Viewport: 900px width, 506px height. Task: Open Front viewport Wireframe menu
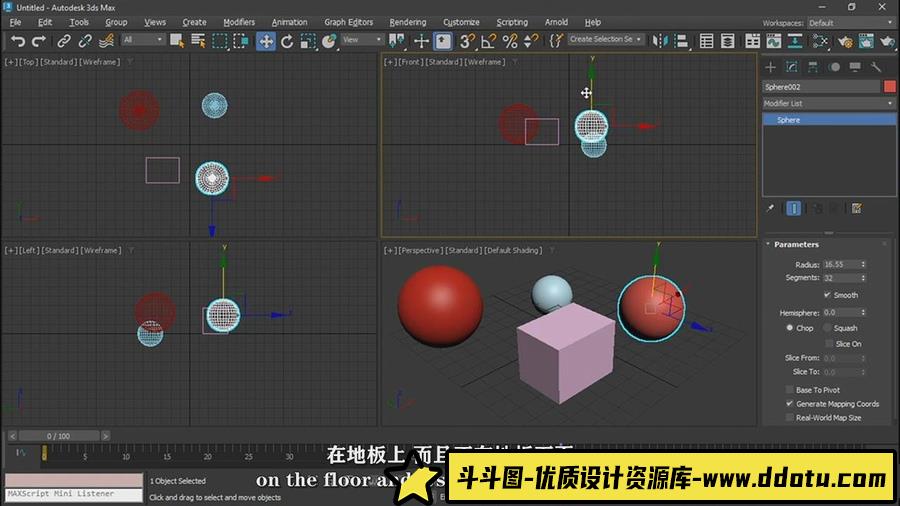[x=484, y=62]
